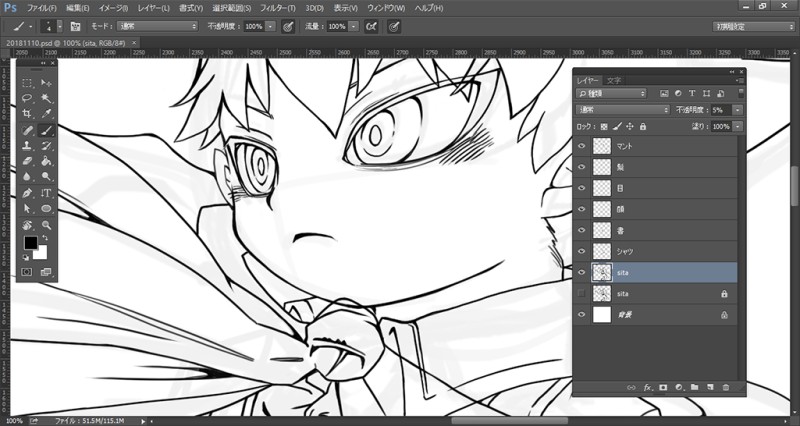This screenshot has height=426, width=800.
Task: Open the brush opacity slider dropdown
Action: click(x=270, y=27)
